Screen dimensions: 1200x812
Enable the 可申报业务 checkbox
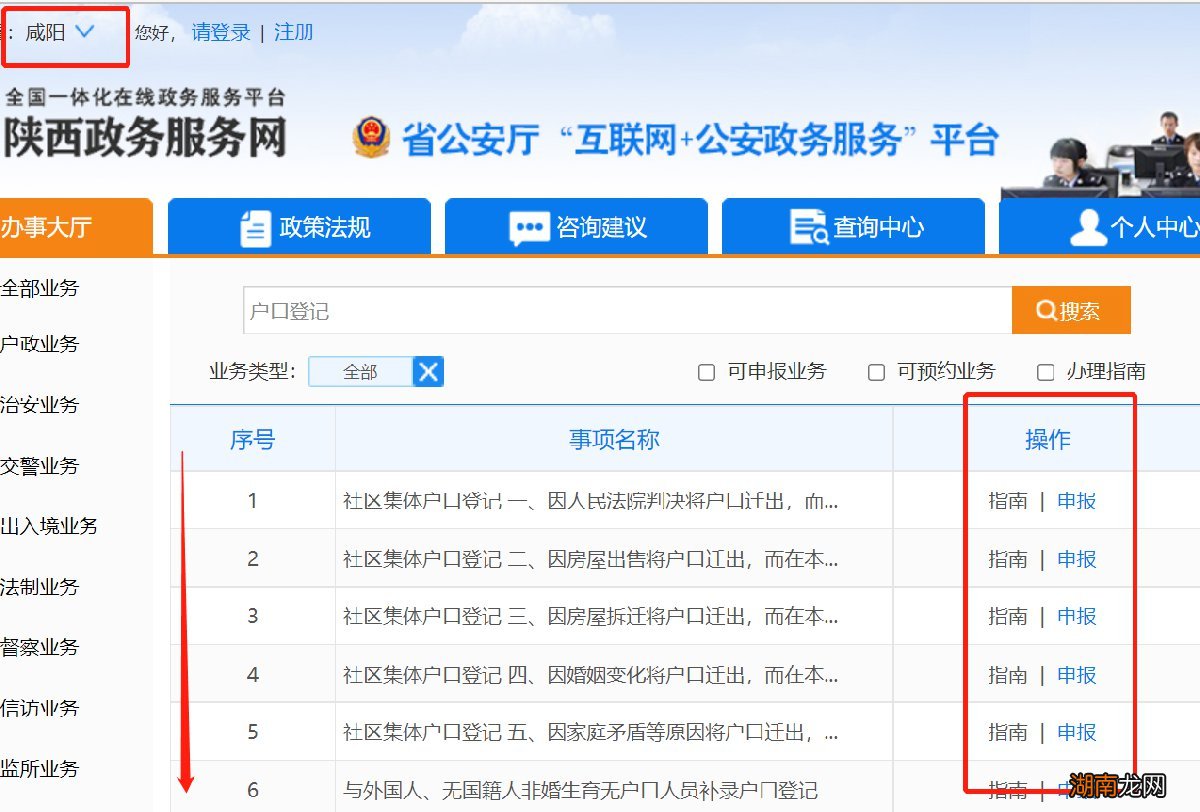pyautogui.click(x=705, y=371)
